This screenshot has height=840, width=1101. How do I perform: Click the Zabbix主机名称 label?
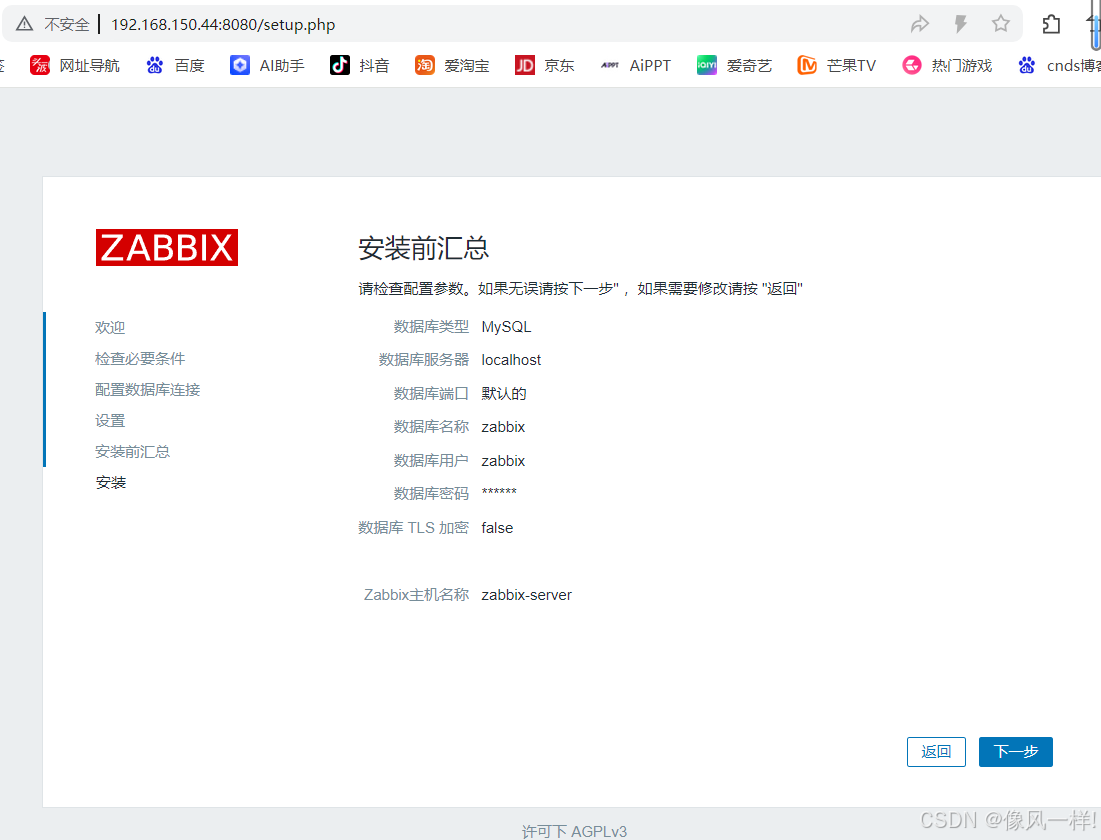tap(416, 595)
